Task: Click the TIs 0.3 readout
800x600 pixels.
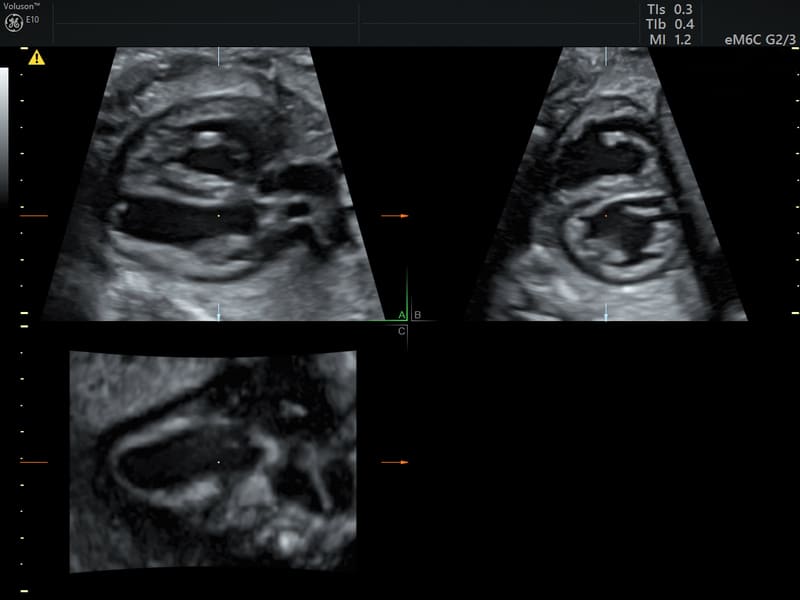Action: (x=670, y=9)
